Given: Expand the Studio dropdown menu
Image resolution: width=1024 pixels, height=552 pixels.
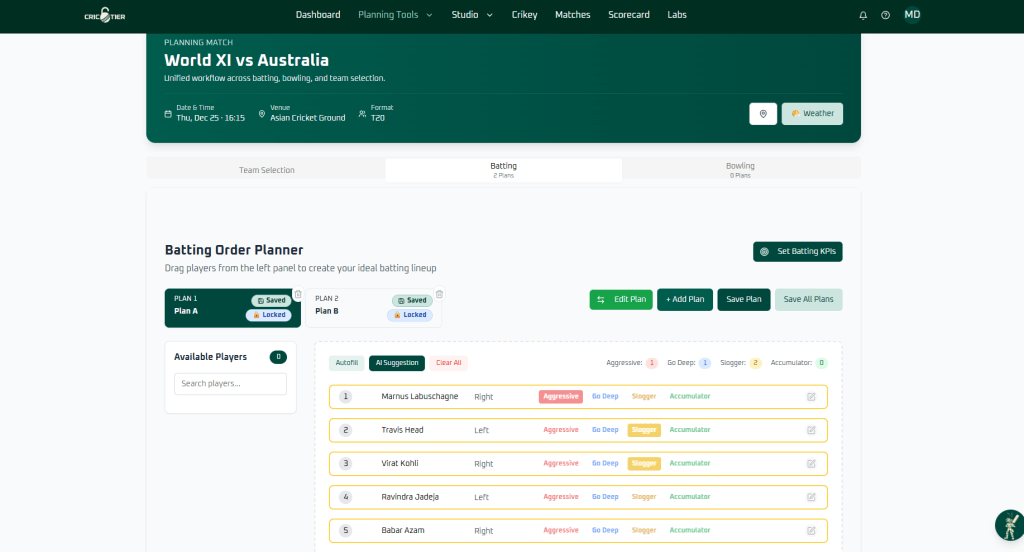Looking at the screenshot, I should coord(472,15).
